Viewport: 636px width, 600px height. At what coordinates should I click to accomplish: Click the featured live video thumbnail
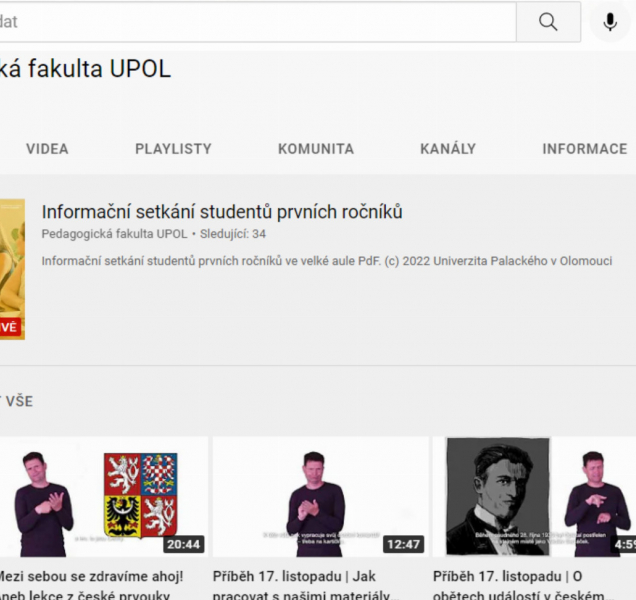[x=12, y=268]
